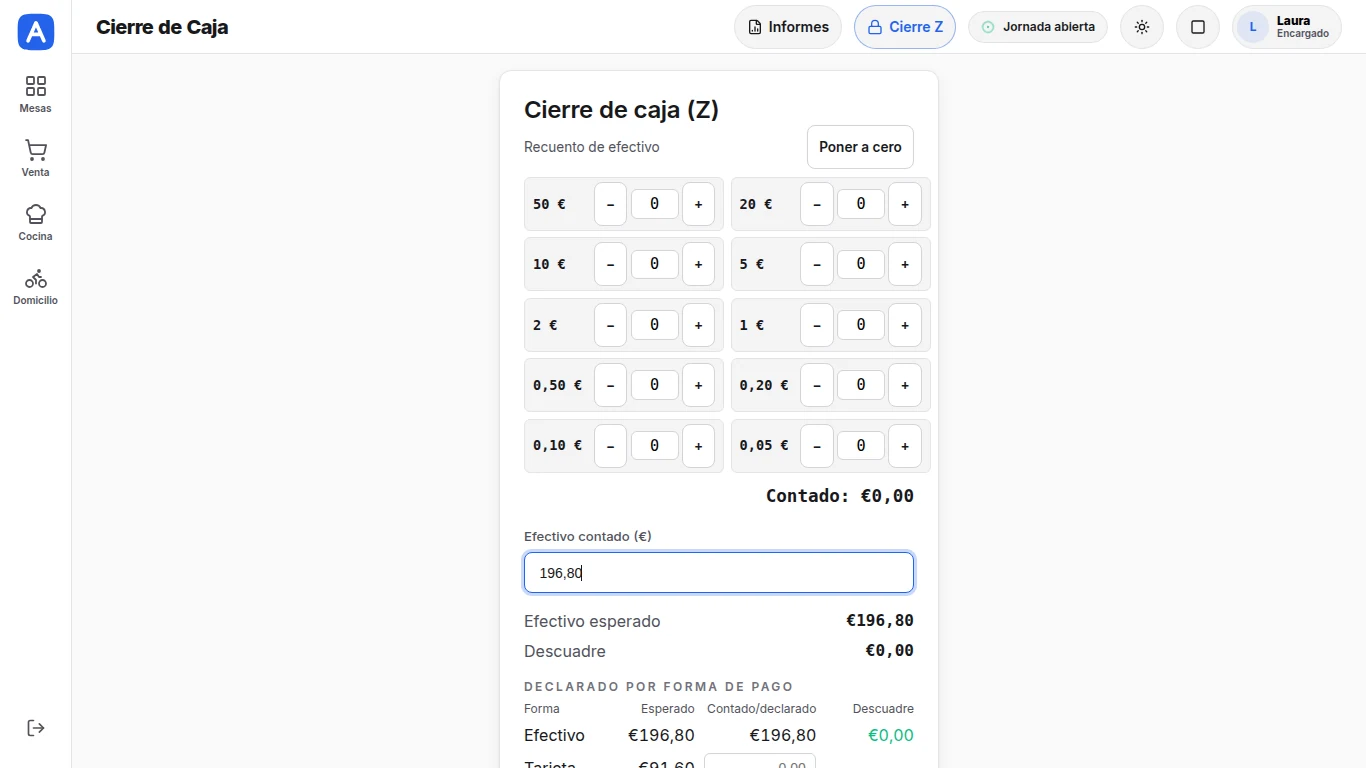
Task: Open Laura's user profile menu
Action: coord(1287,27)
